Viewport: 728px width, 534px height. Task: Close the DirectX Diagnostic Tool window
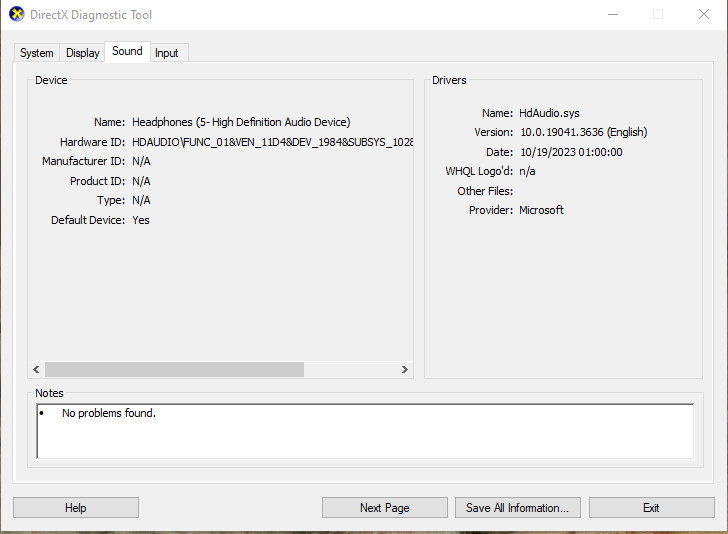[x=703, y=15]
